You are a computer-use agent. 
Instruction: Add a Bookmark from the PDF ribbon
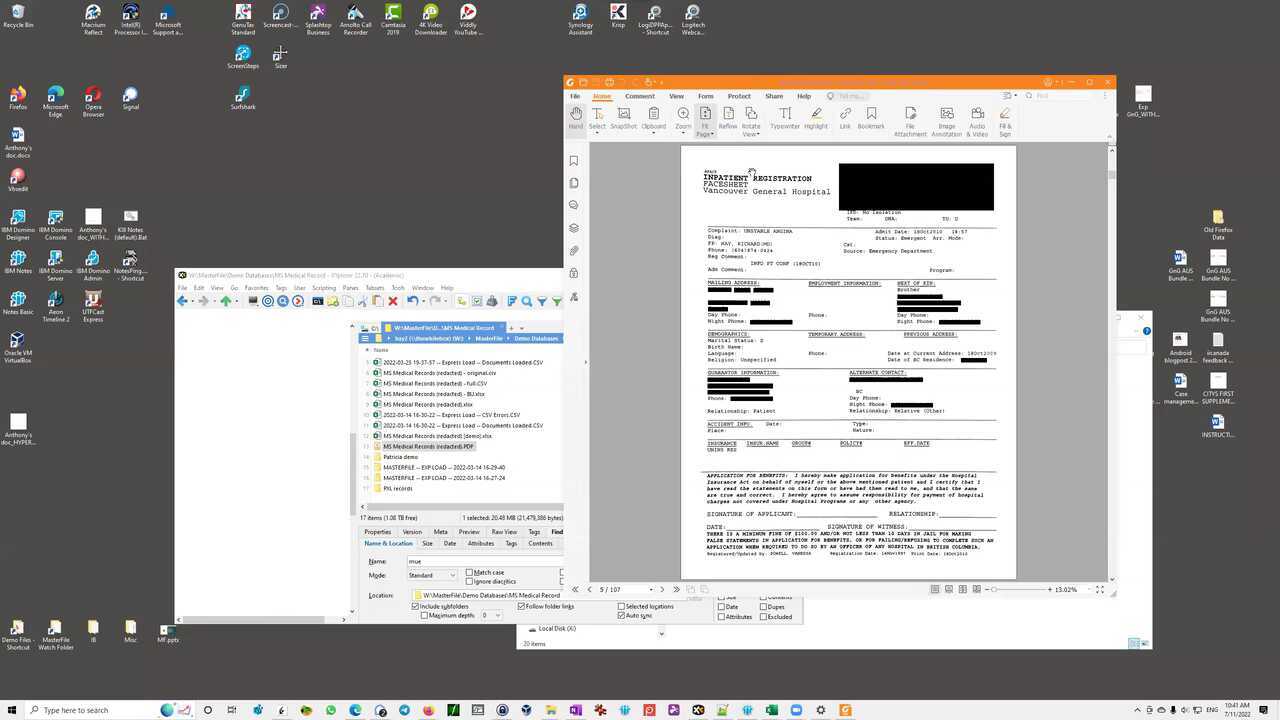click(x=871, y=118)
